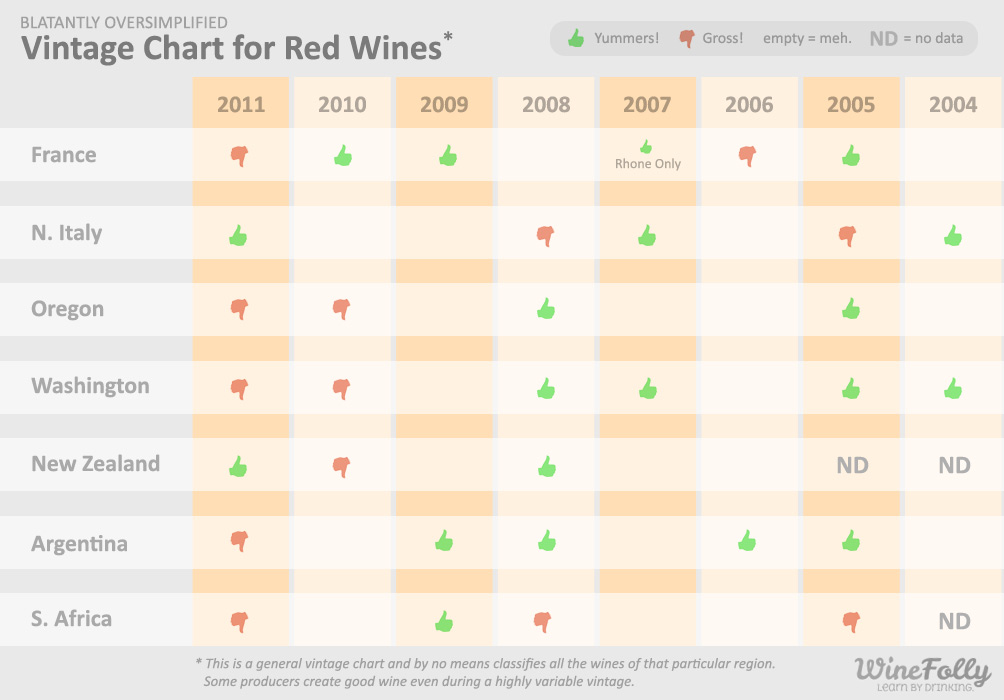Select the 2004 year header
The image size is (1004, 700).
point(953,104)
